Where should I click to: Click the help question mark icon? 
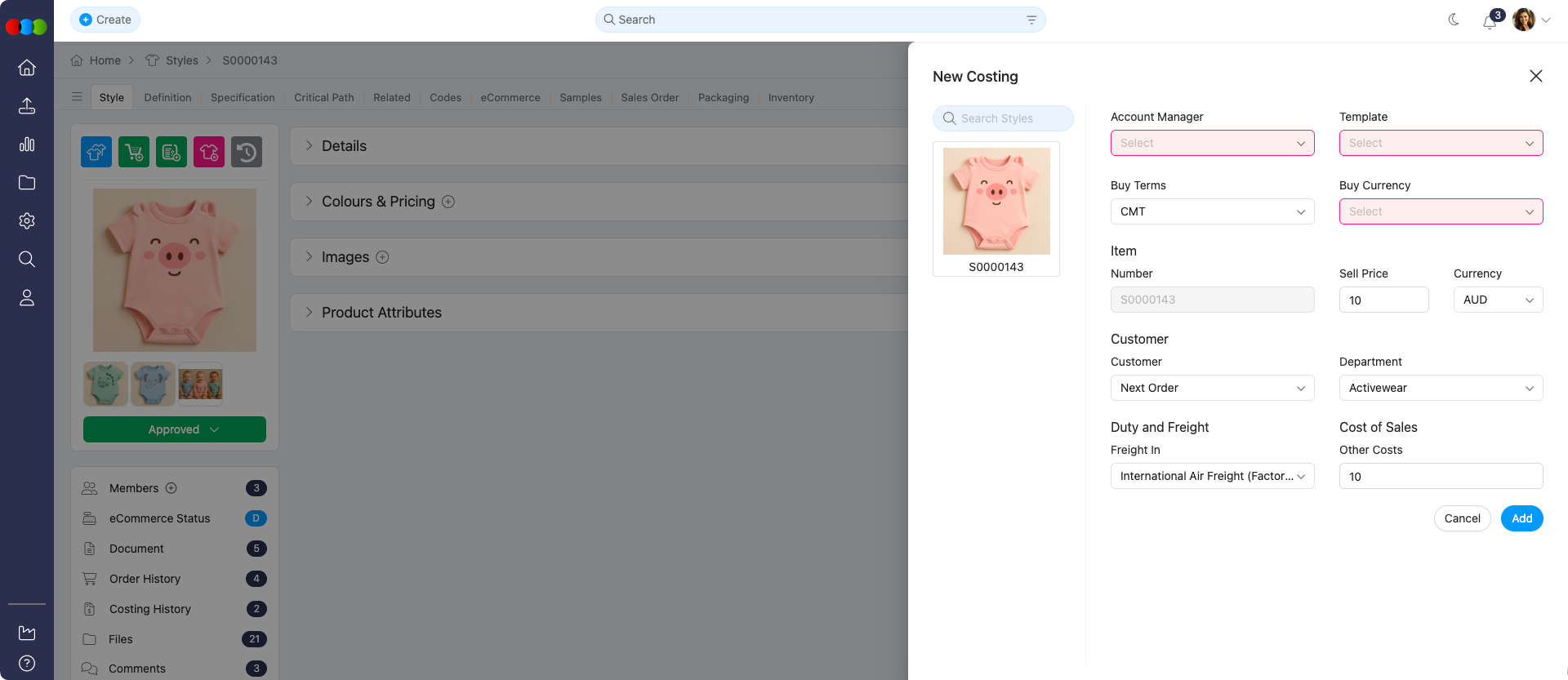[x=27, y=663]
